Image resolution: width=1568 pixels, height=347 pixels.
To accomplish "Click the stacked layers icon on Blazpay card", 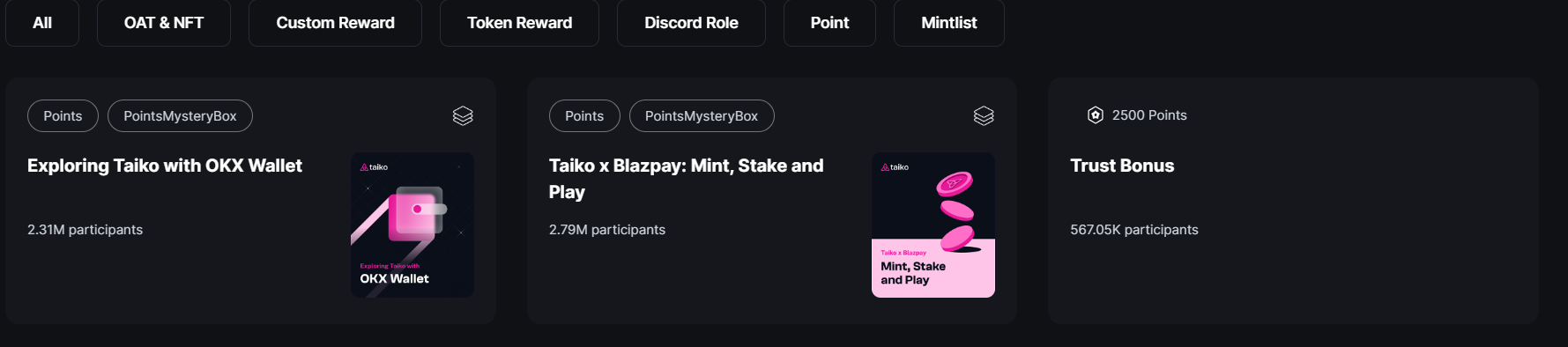I will click(984, 115).
